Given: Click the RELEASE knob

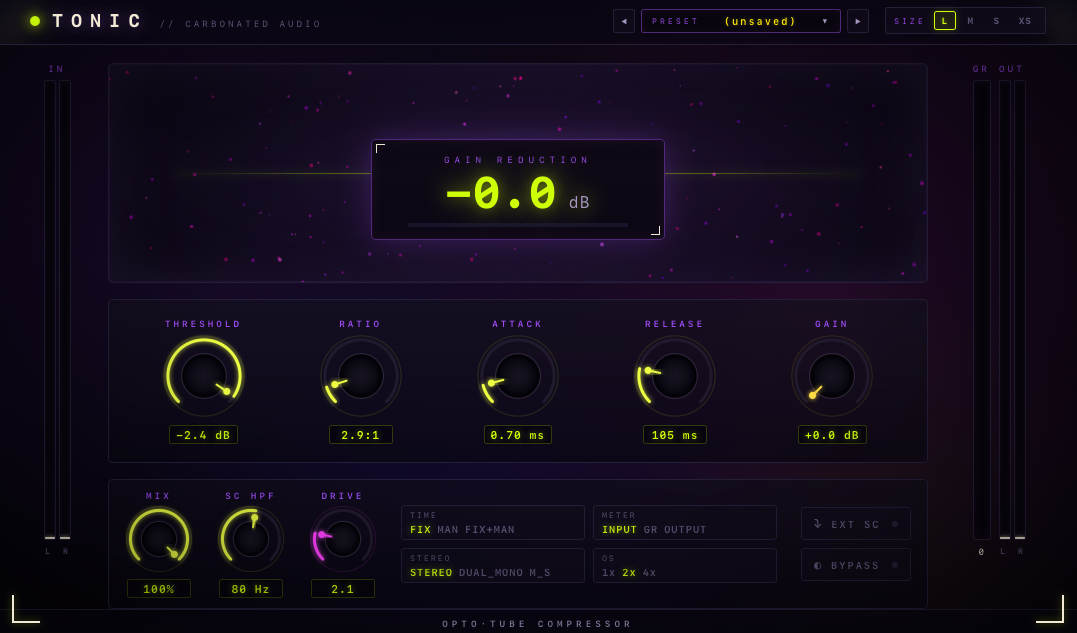Looking at the screenshot, I should pyautogui.click(x=674, y=376).
